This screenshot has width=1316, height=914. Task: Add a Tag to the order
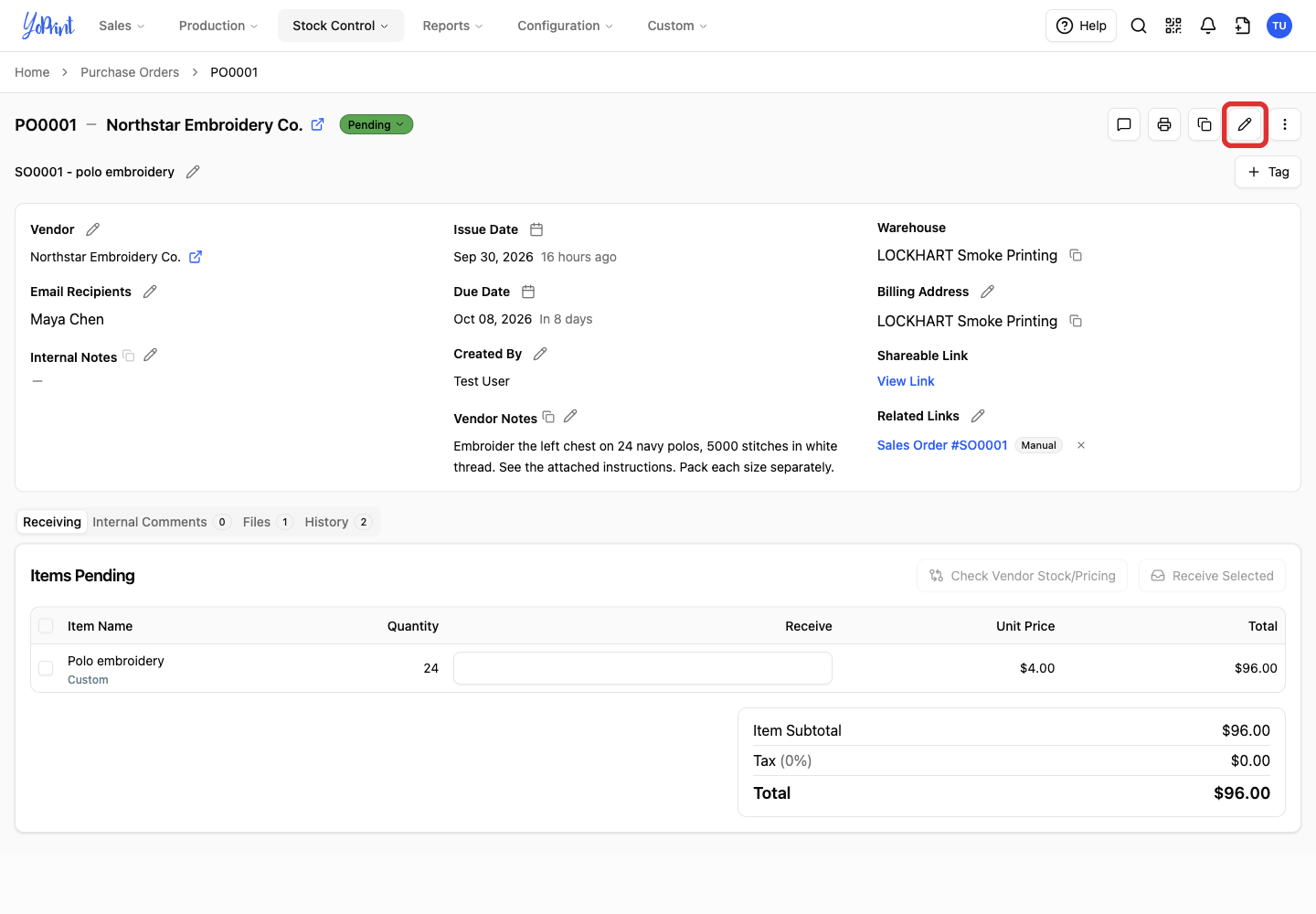(x=1268, y=172)
